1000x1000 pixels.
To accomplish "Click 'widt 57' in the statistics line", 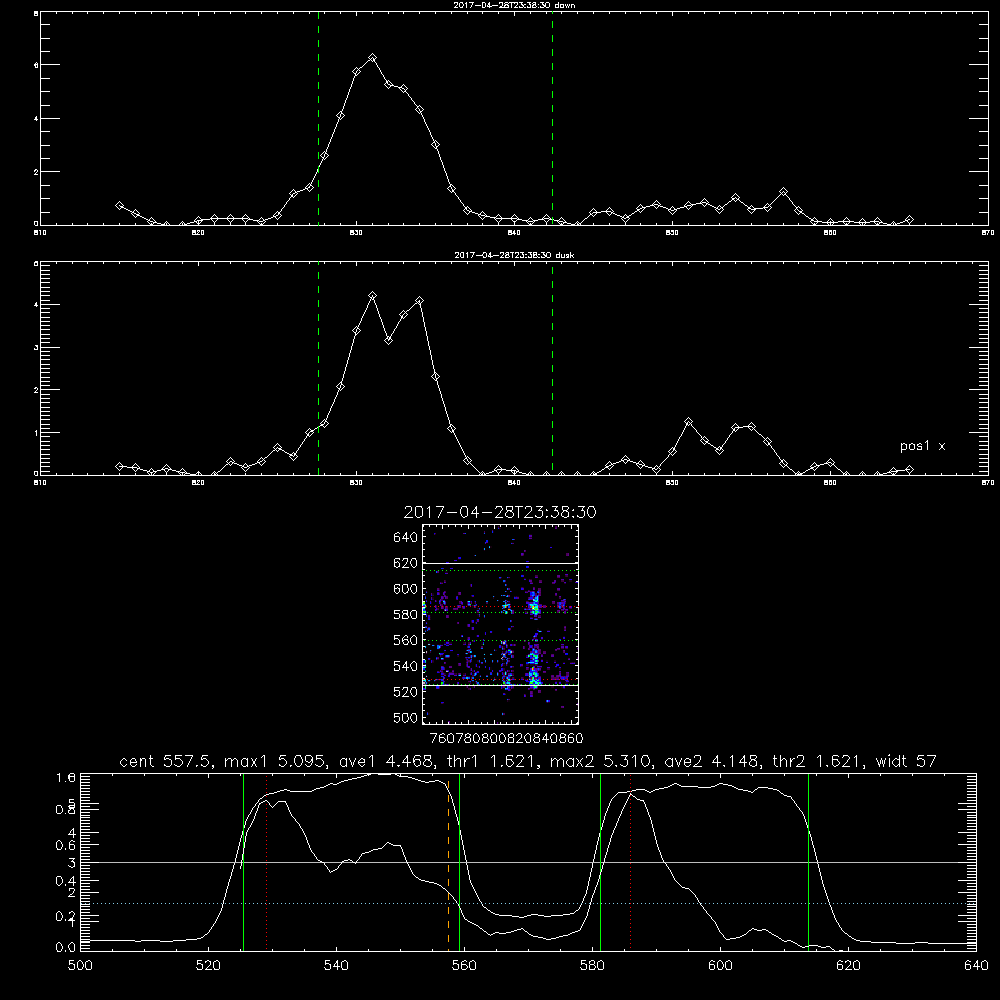I will point(906,761).
